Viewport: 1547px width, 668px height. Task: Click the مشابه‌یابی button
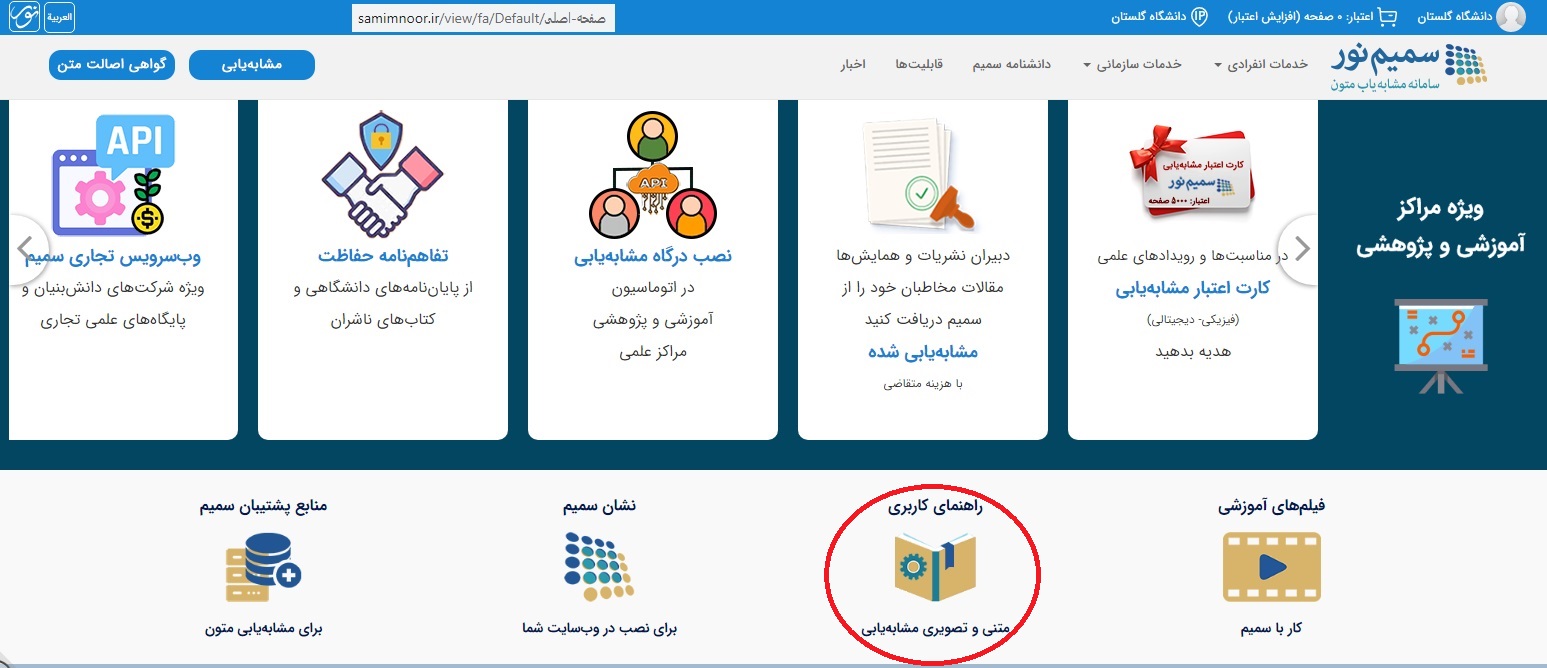point(251,65)
